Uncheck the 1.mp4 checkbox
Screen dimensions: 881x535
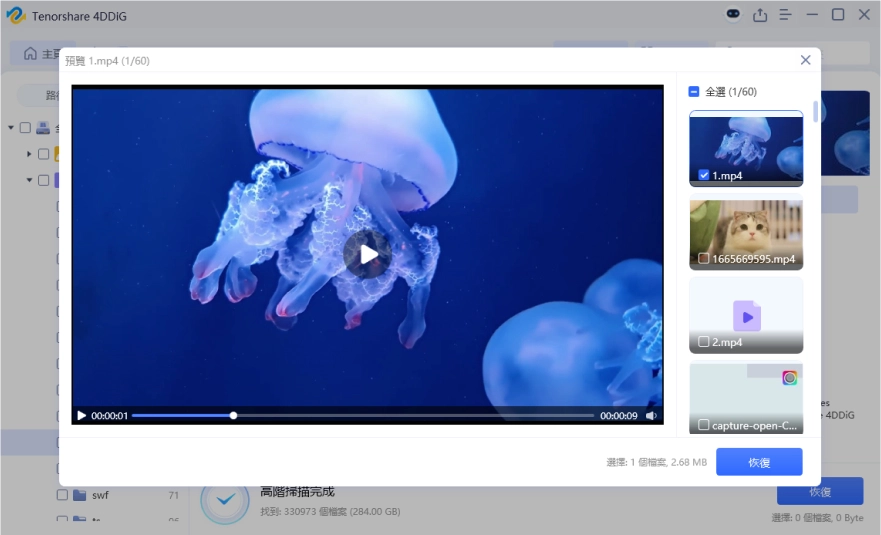(704, 175)
